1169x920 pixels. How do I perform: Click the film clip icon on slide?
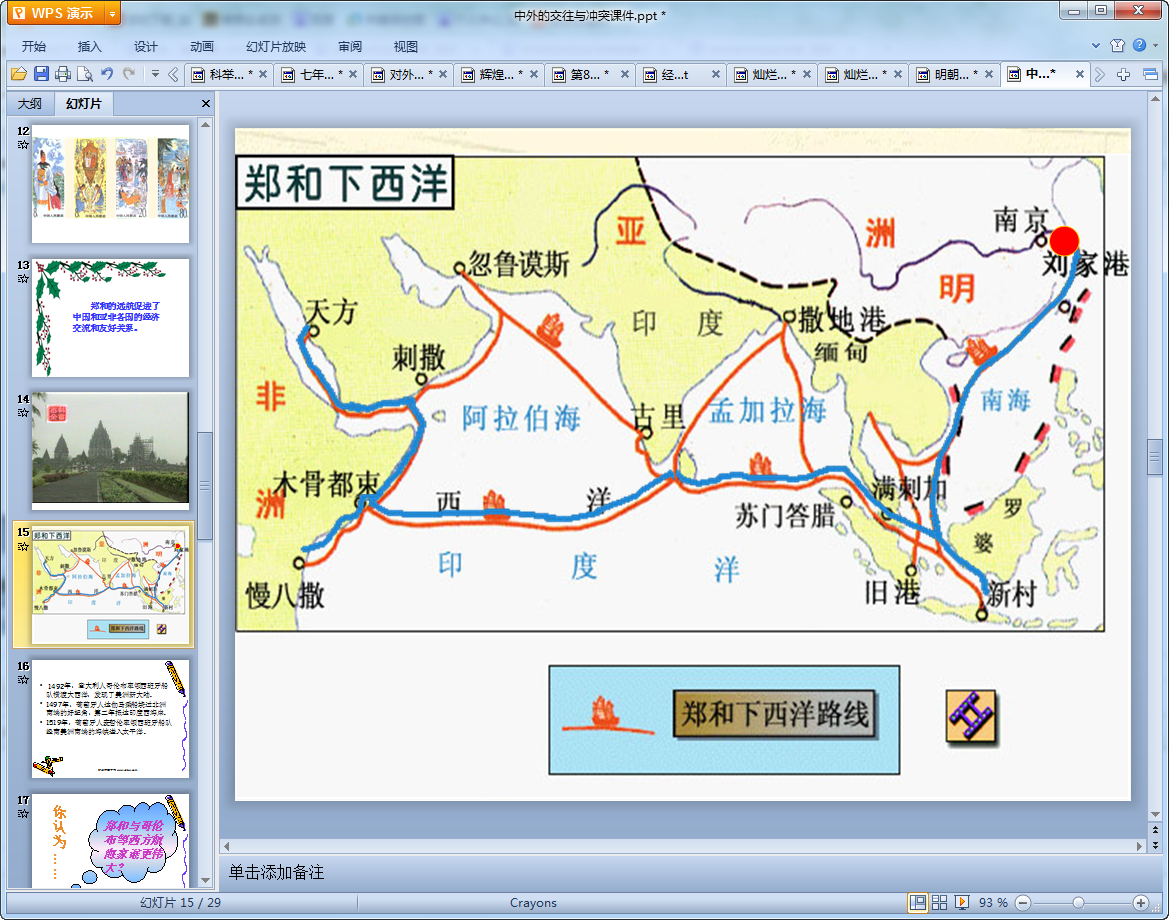click(971, 716)
